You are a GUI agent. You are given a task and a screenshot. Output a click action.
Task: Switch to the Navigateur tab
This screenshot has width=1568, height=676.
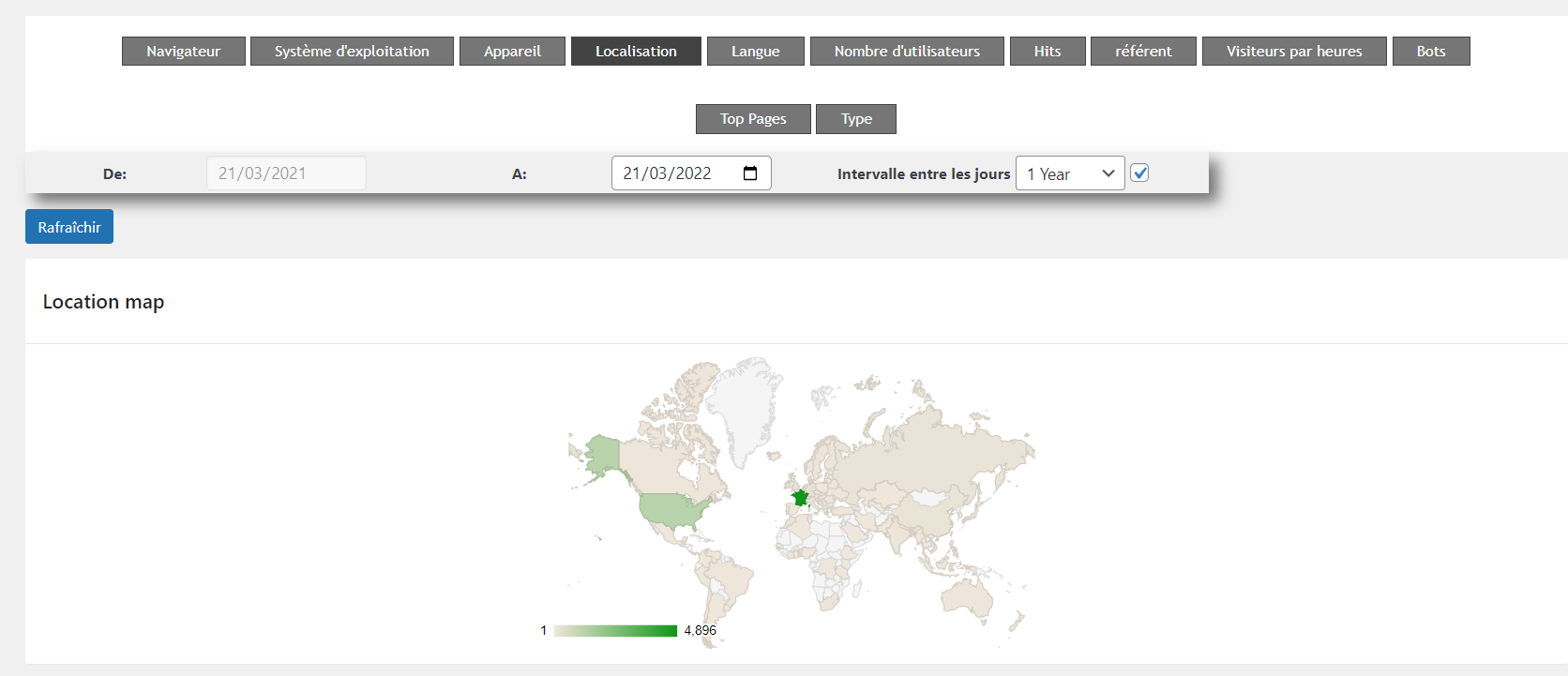click(183, 52)
